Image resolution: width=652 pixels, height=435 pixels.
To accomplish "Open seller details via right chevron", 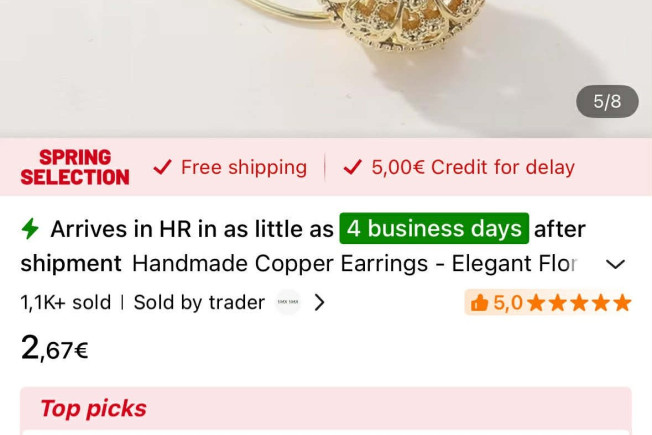I will (319, 302).
